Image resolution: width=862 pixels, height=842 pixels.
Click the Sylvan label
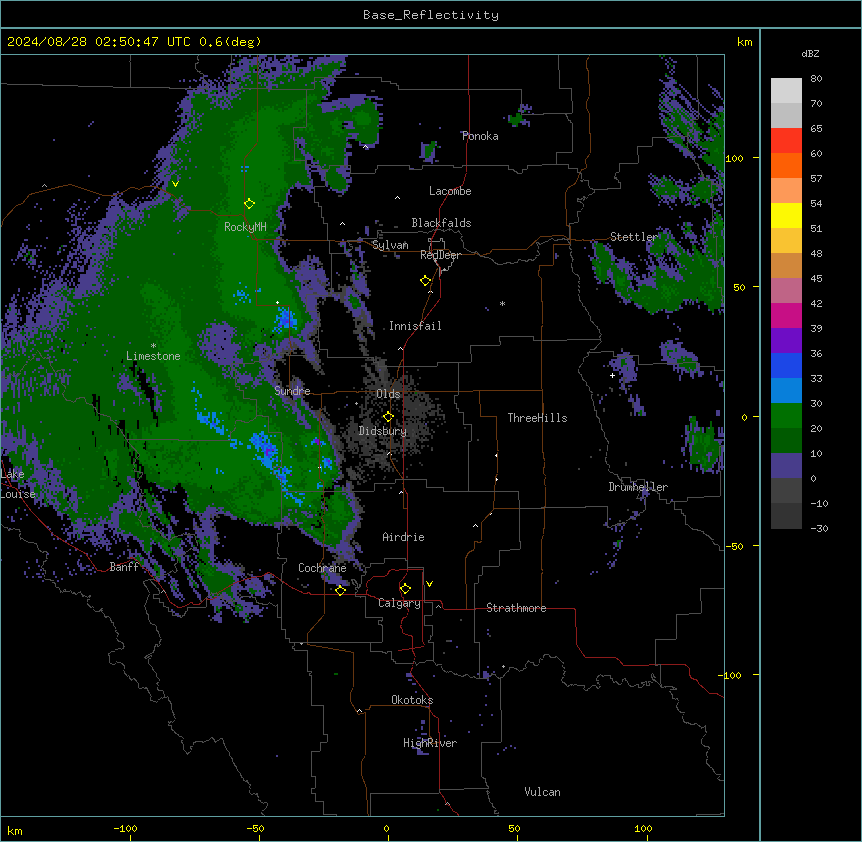click(390, 245)
